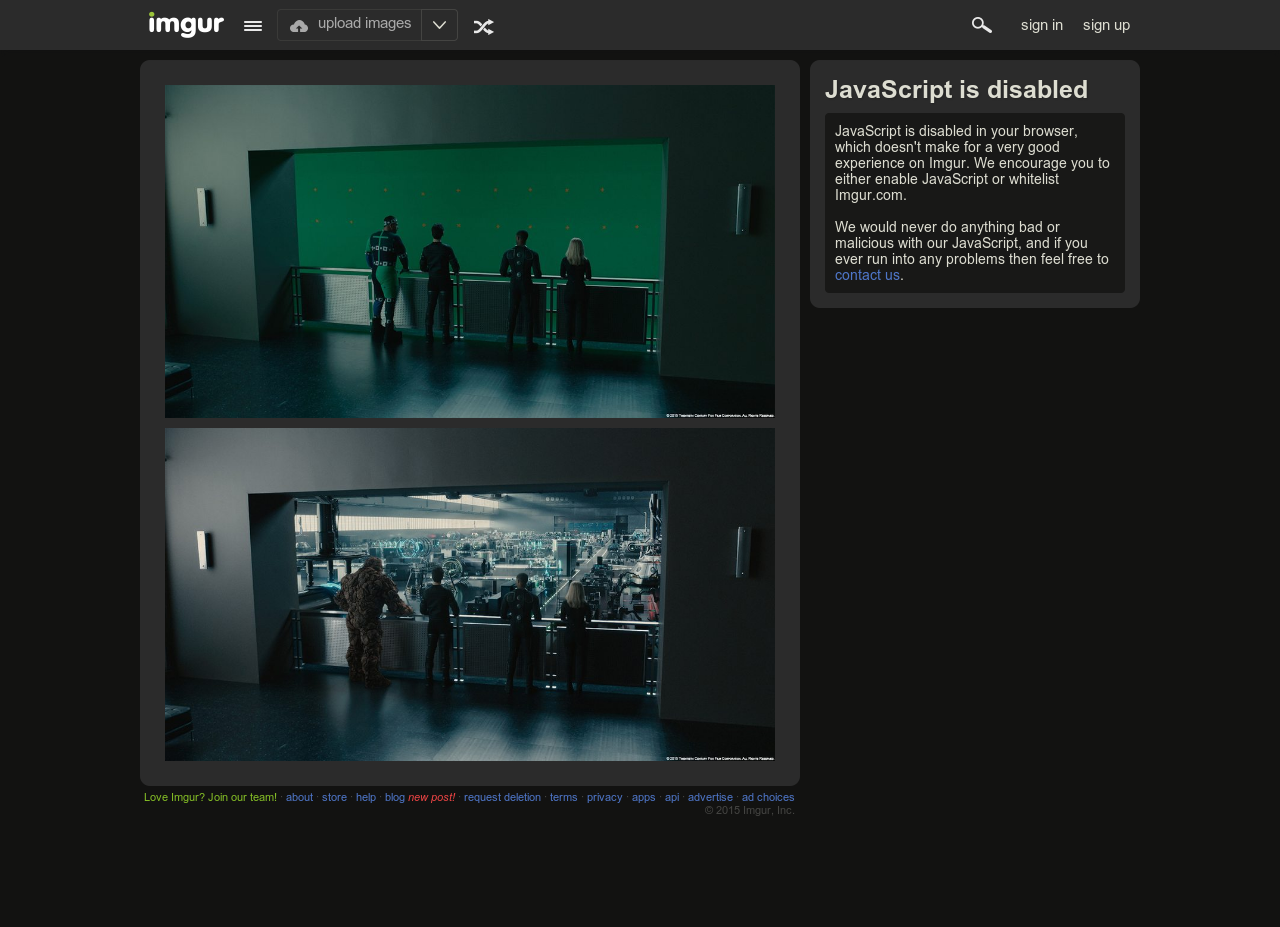
Task: Click the ad choices link
Action: point(768,797)
